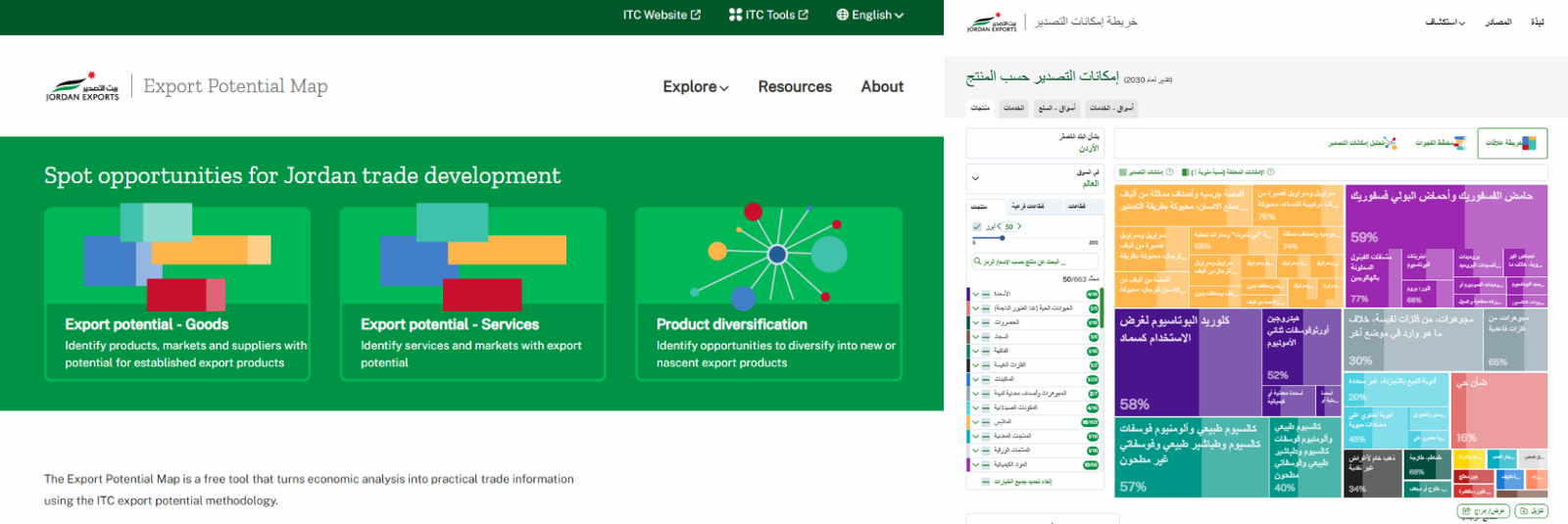Open the ITC Tools grid menu
The image size is (1568, 524).
768,15
